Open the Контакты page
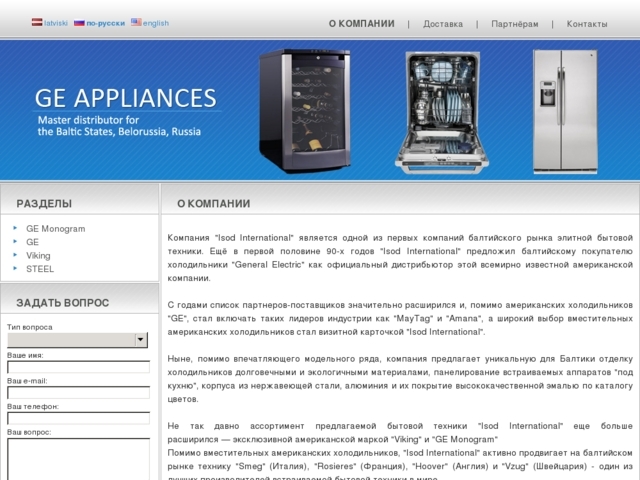 coord(587,24)
